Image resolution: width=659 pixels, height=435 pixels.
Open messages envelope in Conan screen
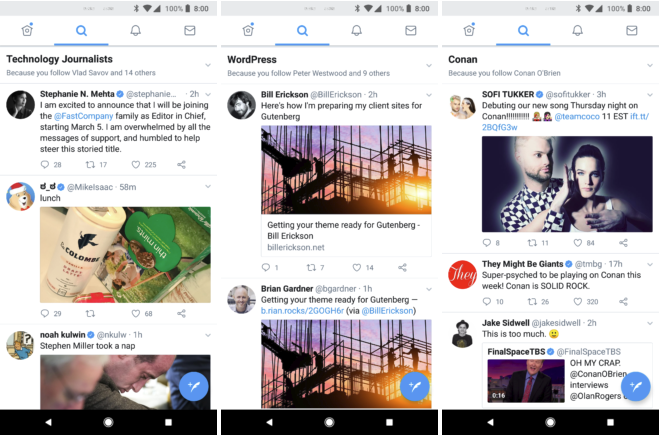tap(632, 30)
